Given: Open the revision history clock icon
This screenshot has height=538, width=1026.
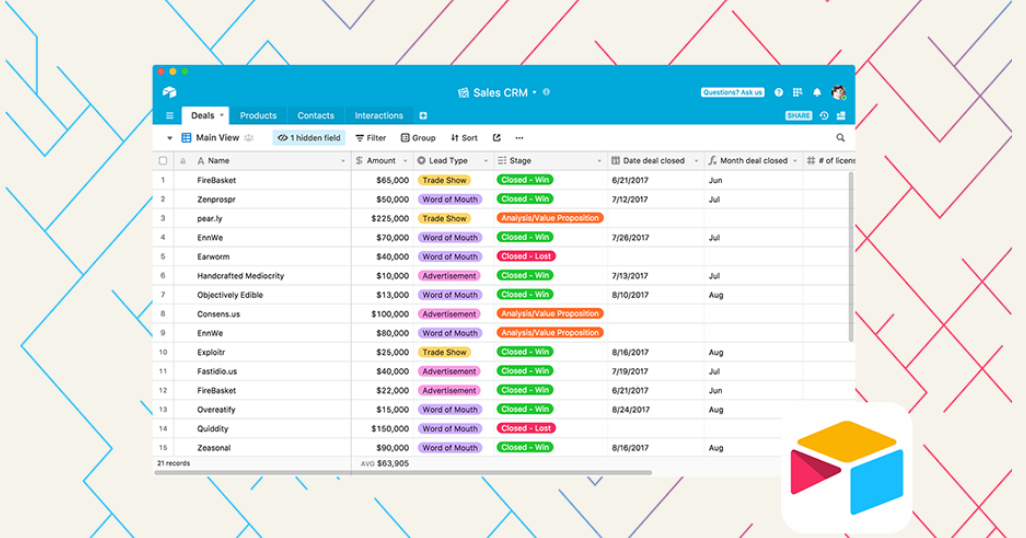Looking at the screenshot, I should pos(824,116).
